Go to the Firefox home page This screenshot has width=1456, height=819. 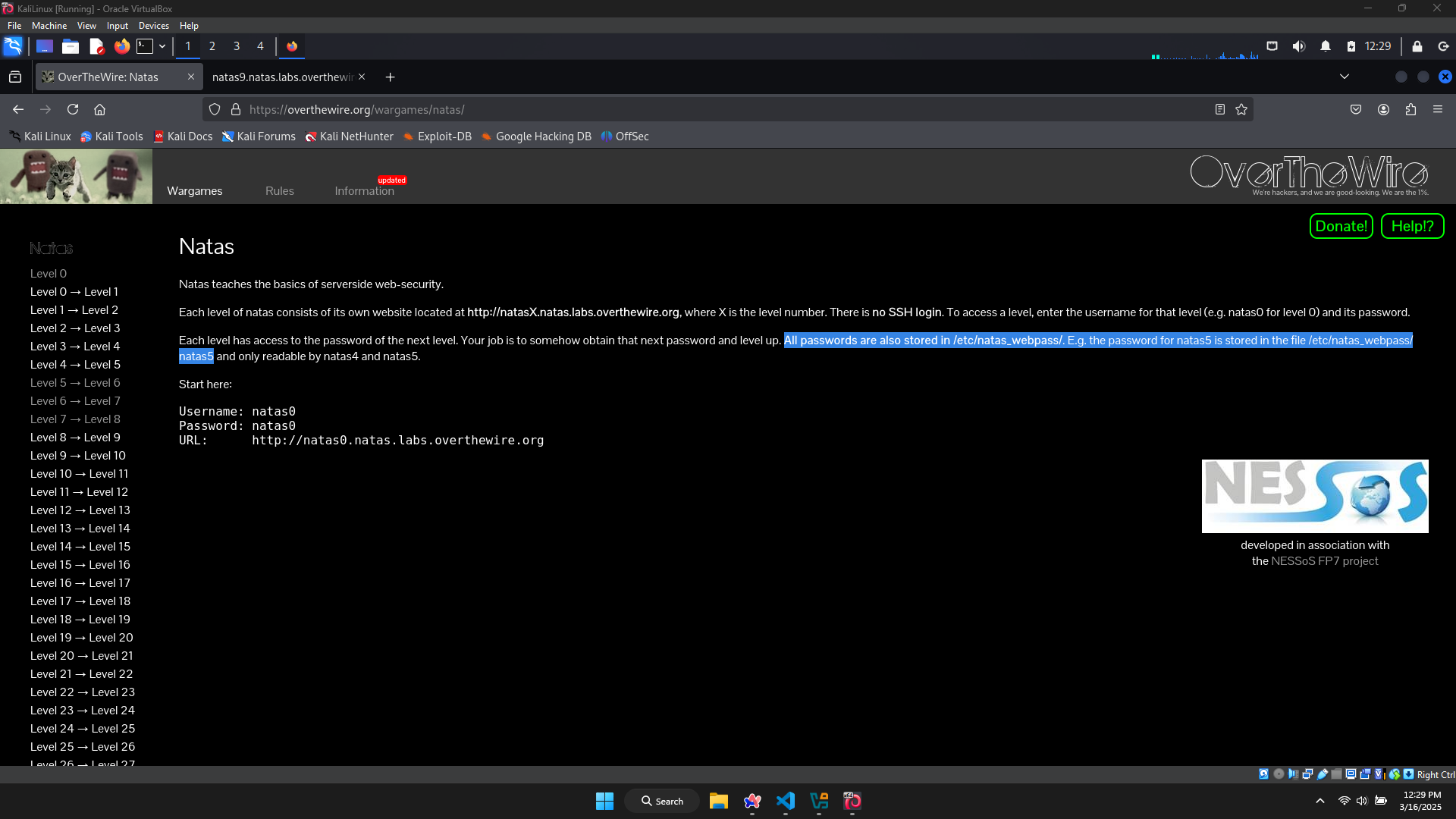point(99,109)
